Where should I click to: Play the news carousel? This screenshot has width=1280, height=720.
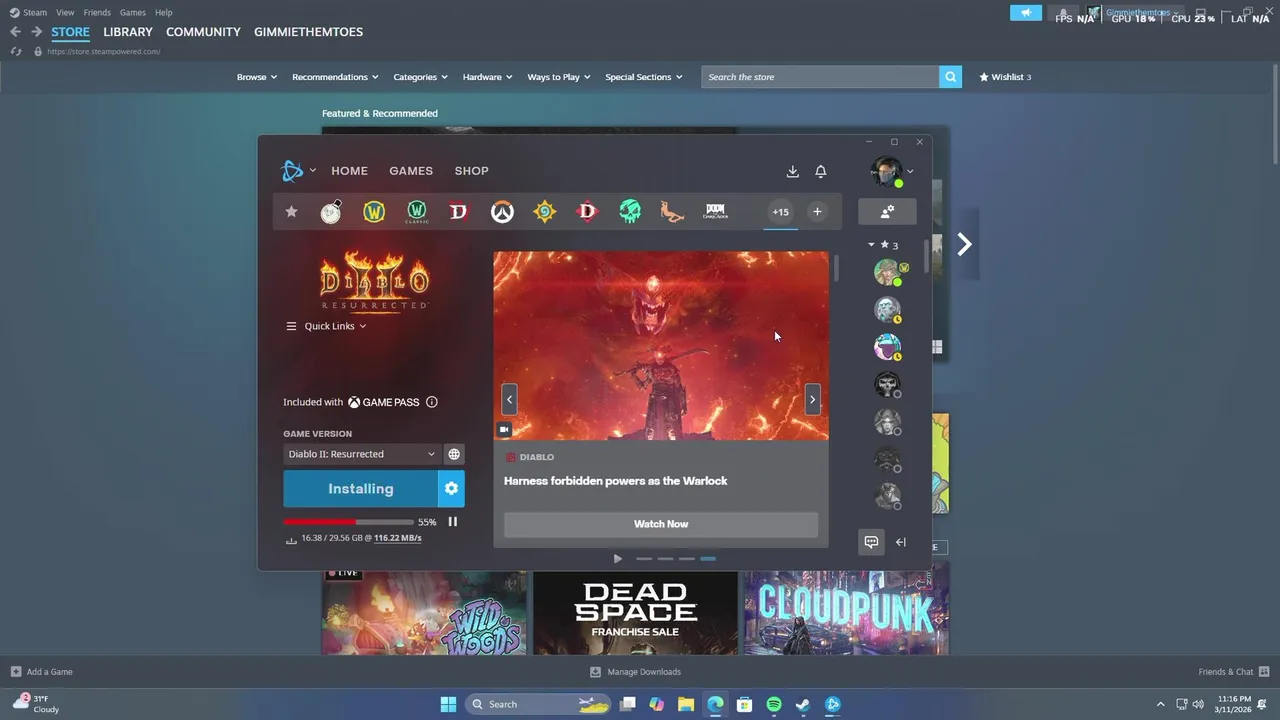point(617,559)
